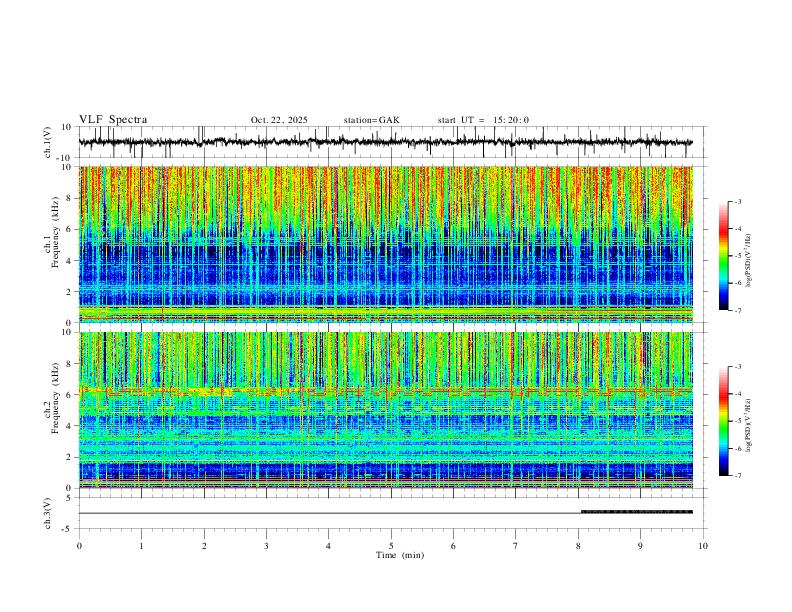Click the ch.2 PSD color scale bar
Screen dimensions: 792x612
724,421
